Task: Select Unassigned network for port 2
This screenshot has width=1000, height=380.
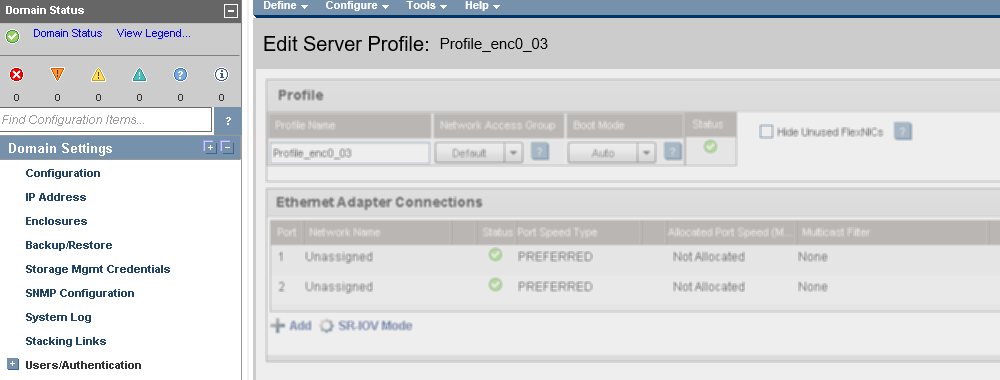Action: (339, 287)
